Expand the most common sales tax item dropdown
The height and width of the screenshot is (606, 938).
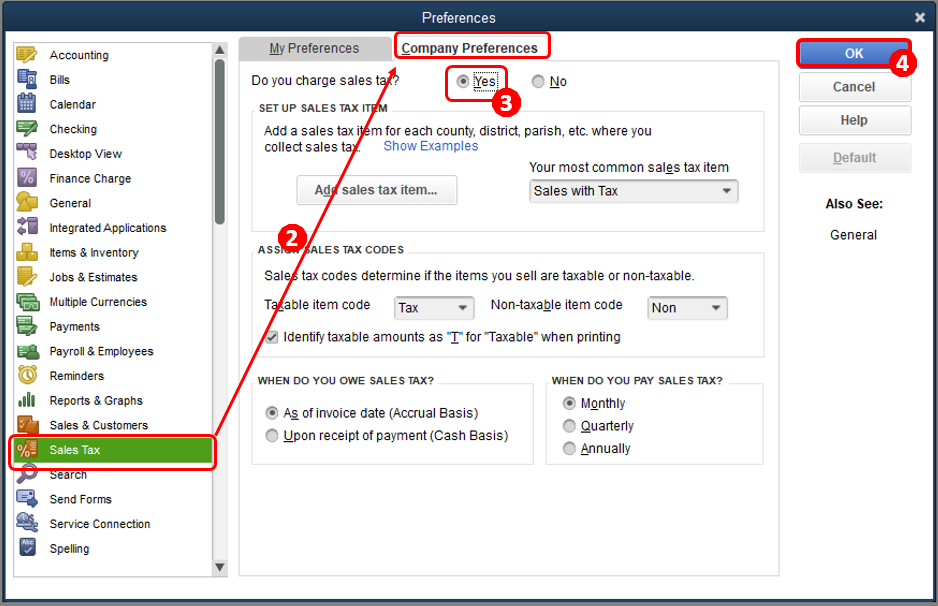point(634,191)
